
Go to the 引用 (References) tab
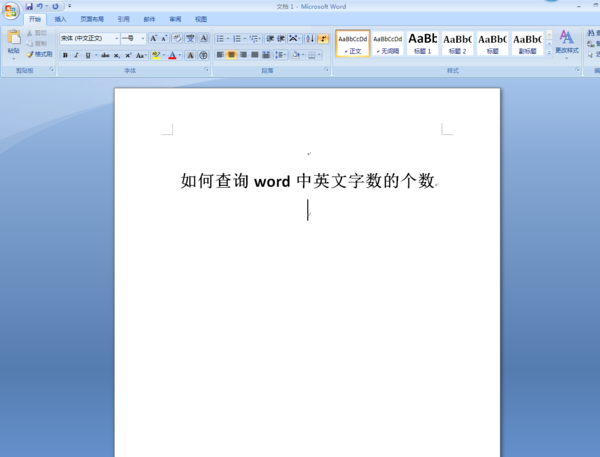coord(123,19)
